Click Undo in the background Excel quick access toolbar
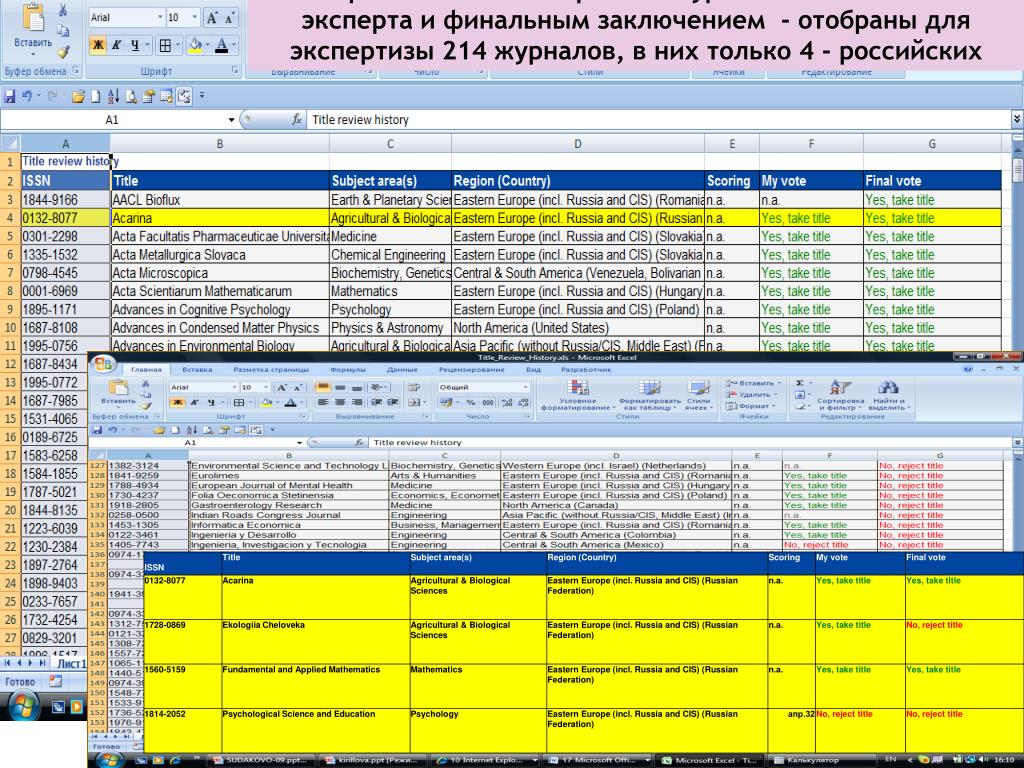The image size is (1024, 768). [x=27, y=97]
